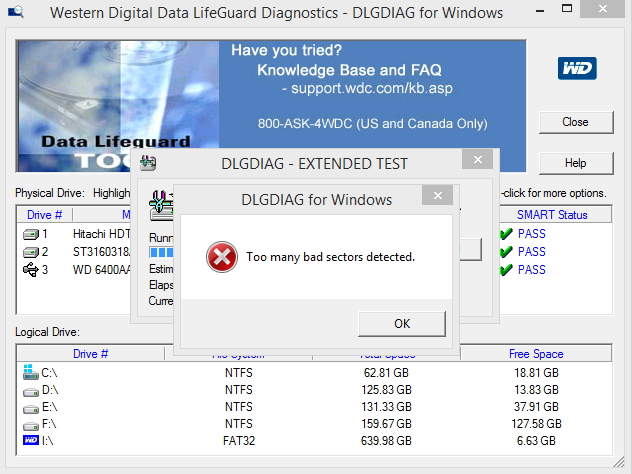Click total space 125.83 GB
The height and width of the screenshot is (474, 632).
(x=386, y=390)
